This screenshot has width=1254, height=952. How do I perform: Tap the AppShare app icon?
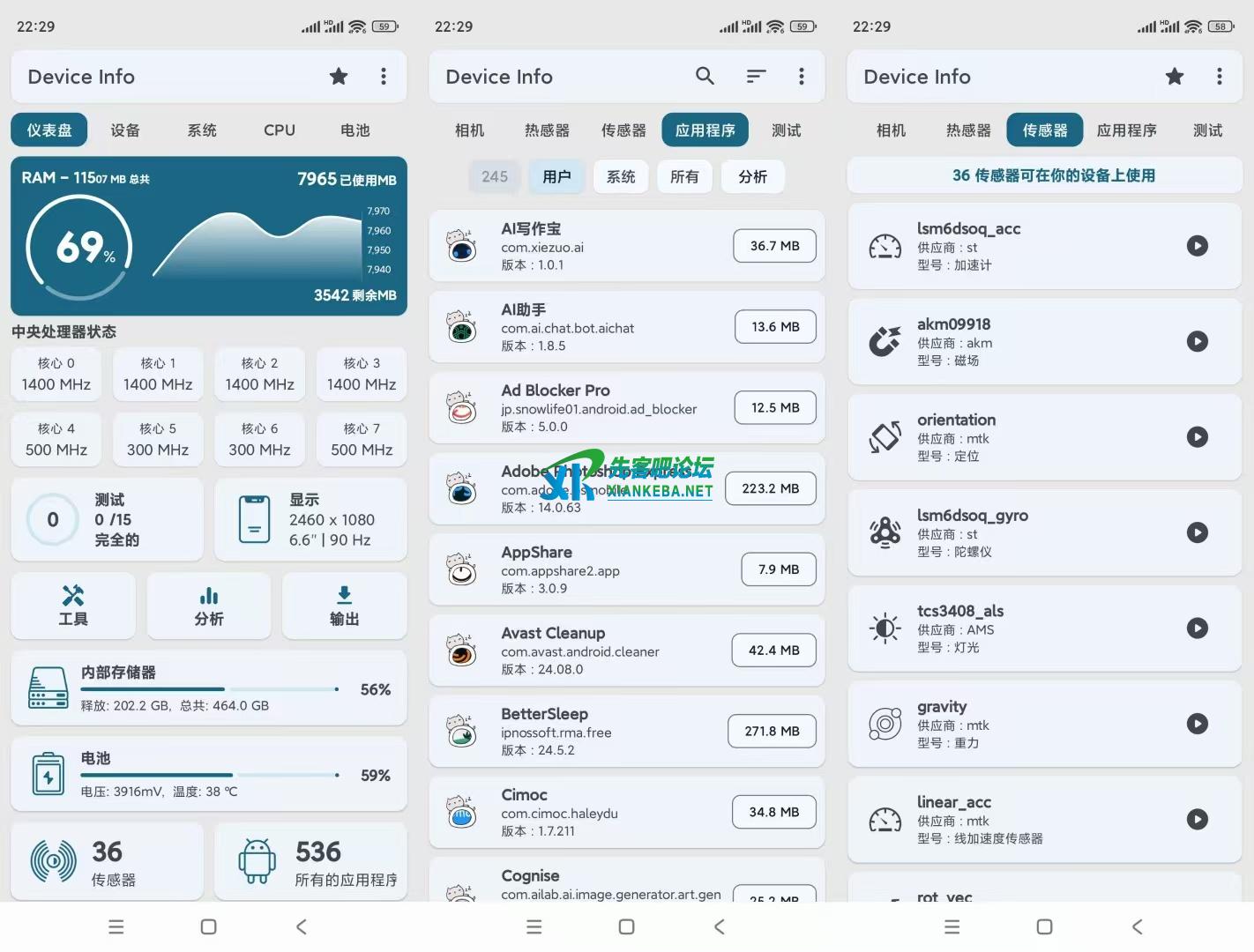coord(461,569)
